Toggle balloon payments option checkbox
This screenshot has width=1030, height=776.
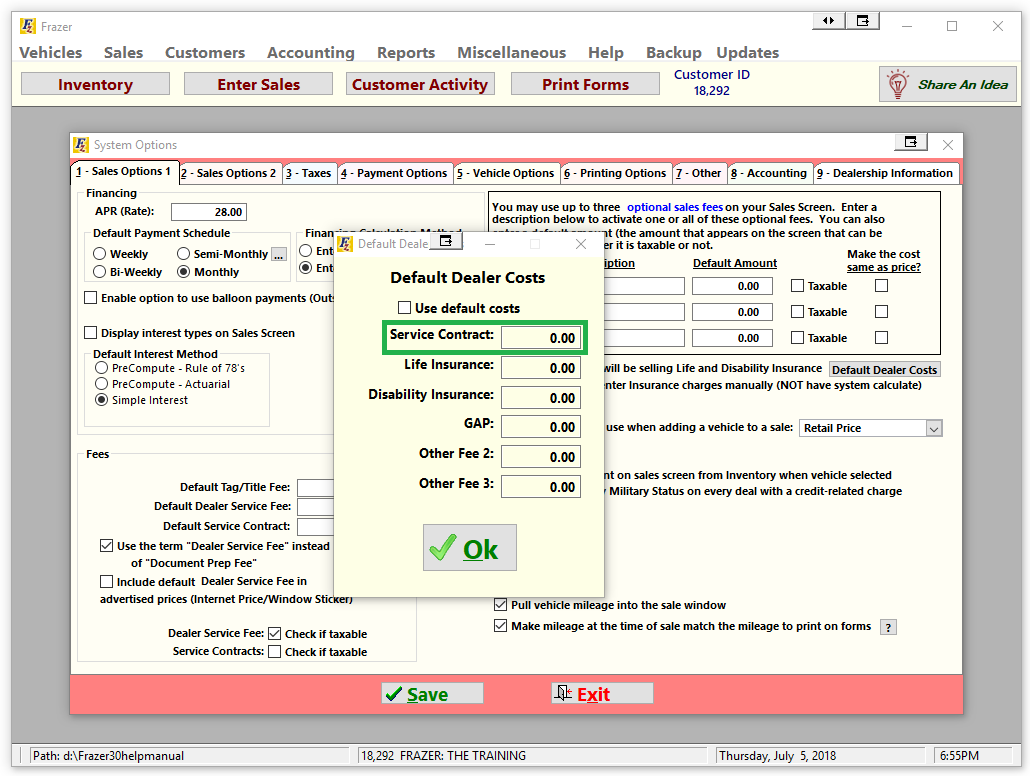91,298
